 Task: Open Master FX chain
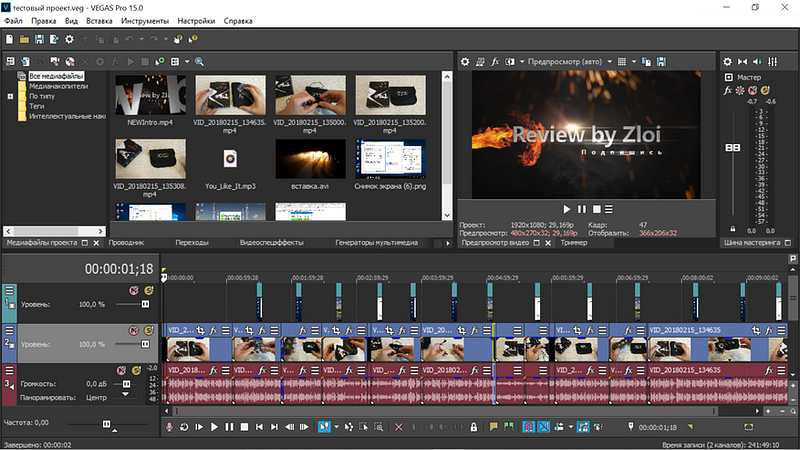[x=728, y=90]
